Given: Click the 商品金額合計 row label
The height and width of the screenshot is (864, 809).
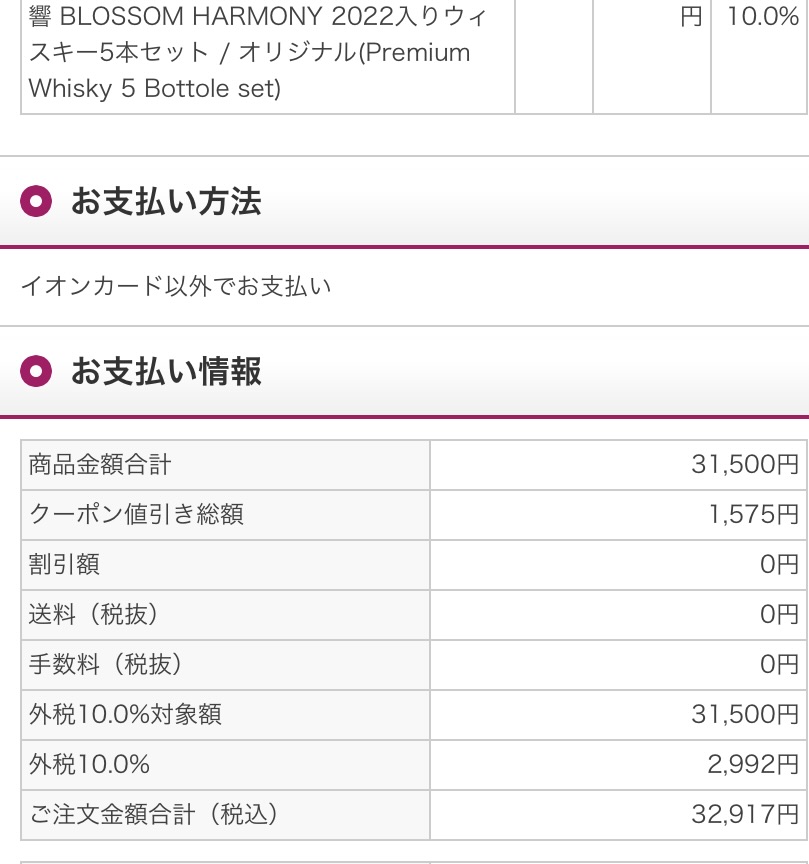Looking at the screenshot, I should pyautogui.click(x=100, y=465).
